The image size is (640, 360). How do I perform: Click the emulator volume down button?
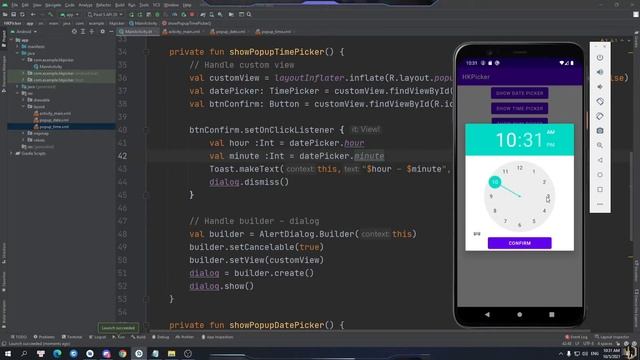pos(600,87)
